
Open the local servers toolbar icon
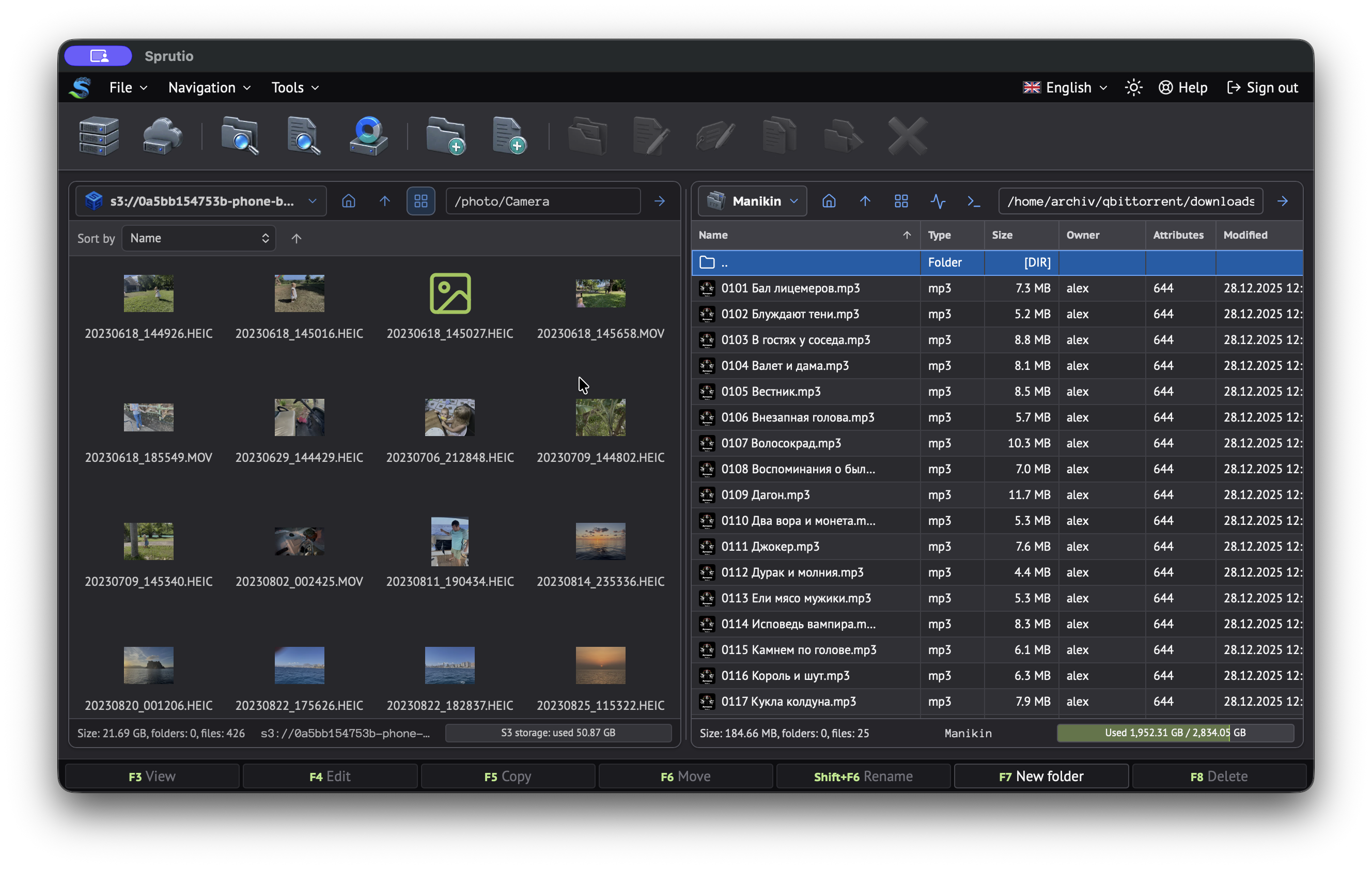pyautogui.click(x=99, y=136)
